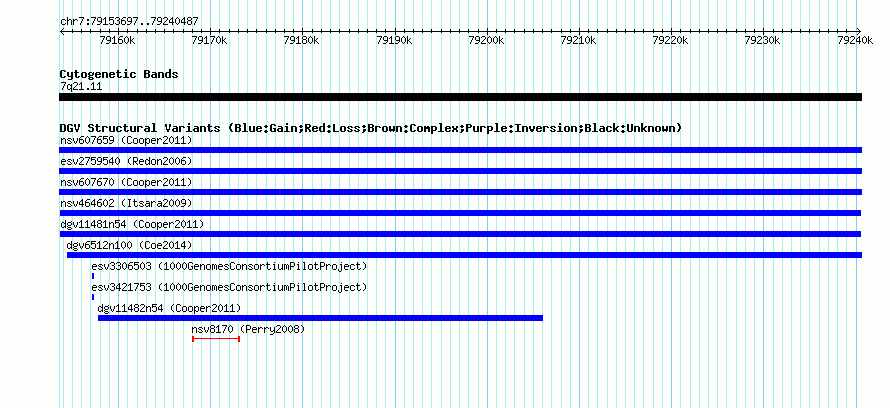Click the small blue tick under esv3421753
This screenshot has width=890, height=408.
coord(93,297)
